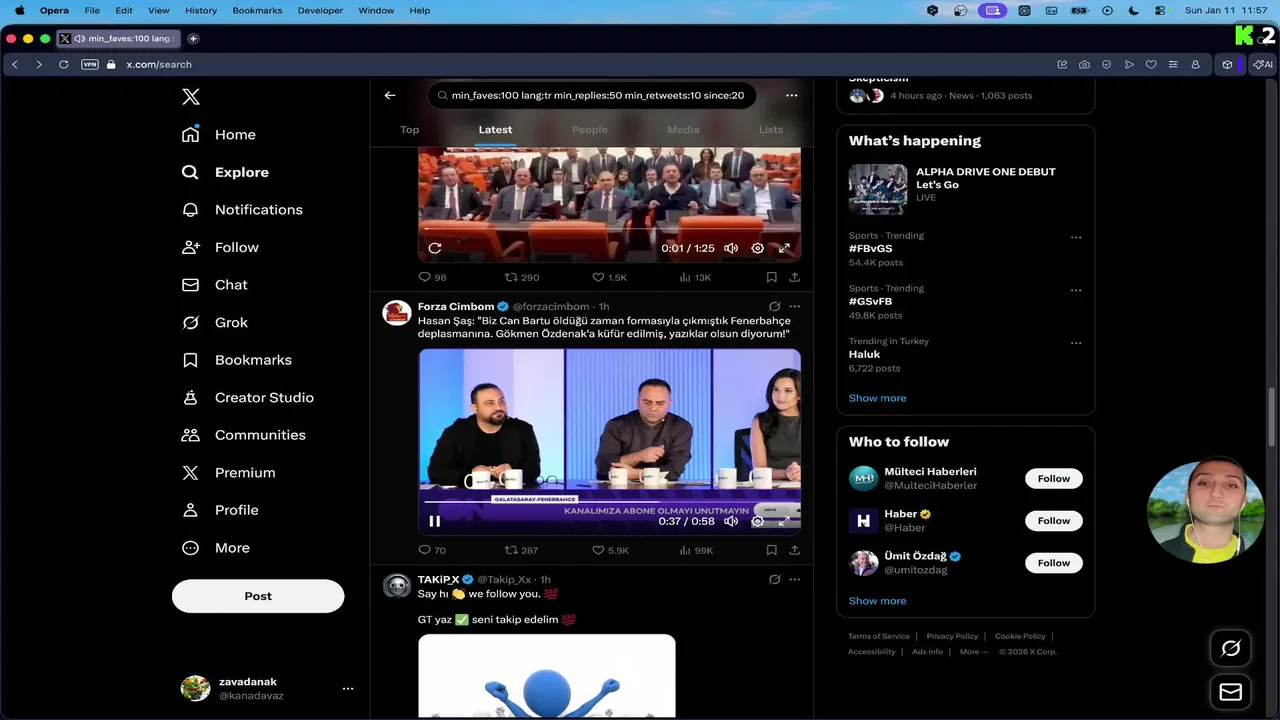1280x720 pixels.
Task: Open Forza Cimbom profile name link
Action: 456,306
